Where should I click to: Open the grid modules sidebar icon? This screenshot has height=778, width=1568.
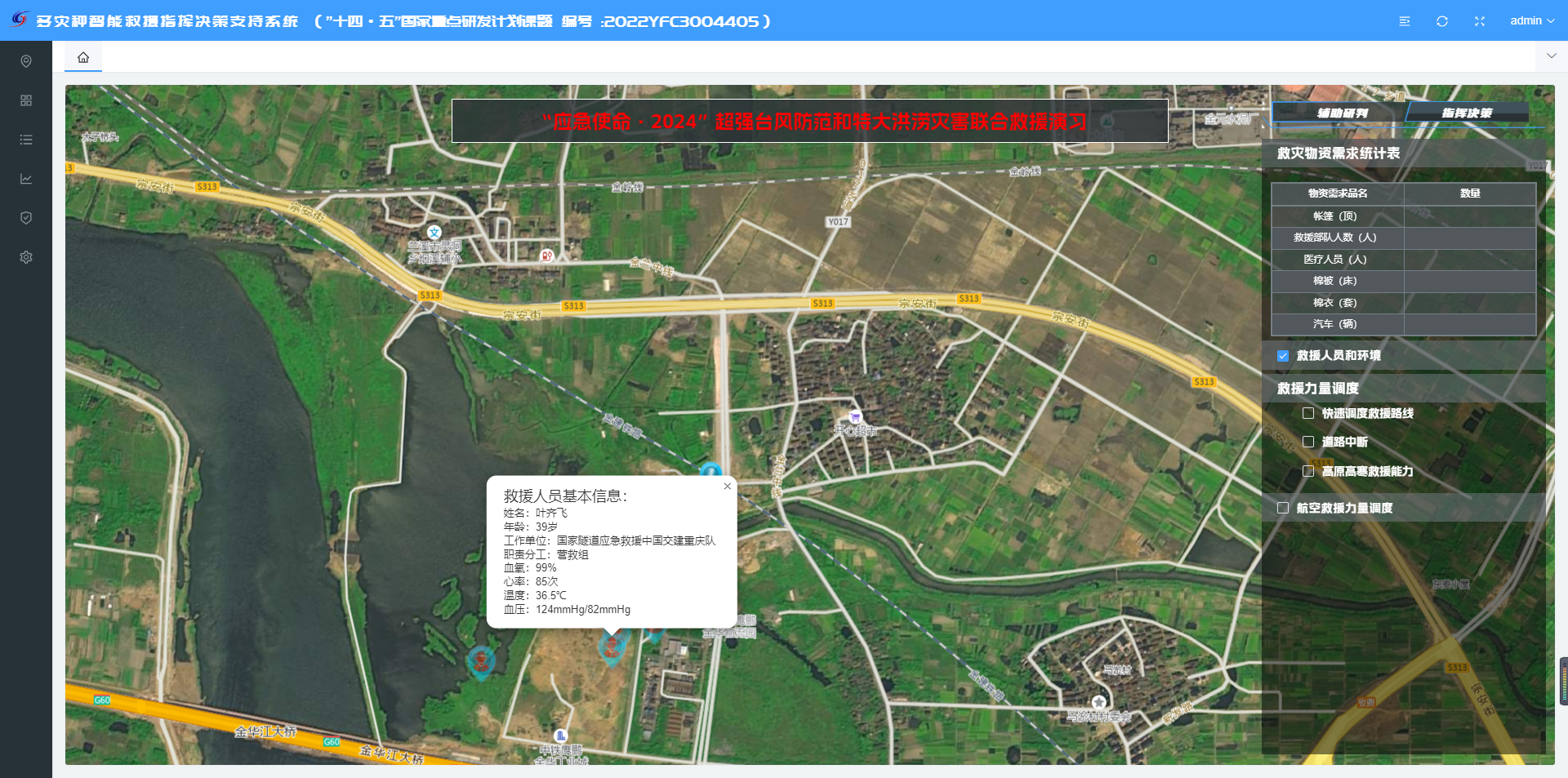point(26,100)
